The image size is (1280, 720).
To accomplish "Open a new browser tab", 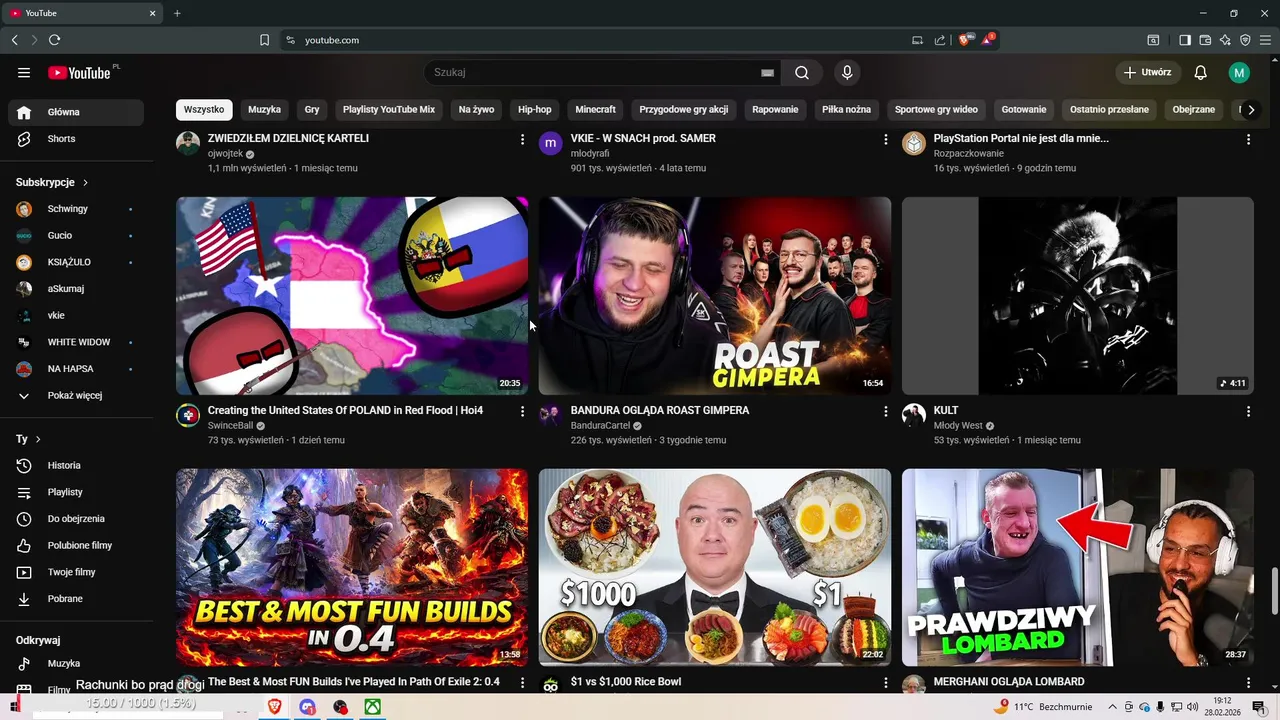I will tap(177, 13).
